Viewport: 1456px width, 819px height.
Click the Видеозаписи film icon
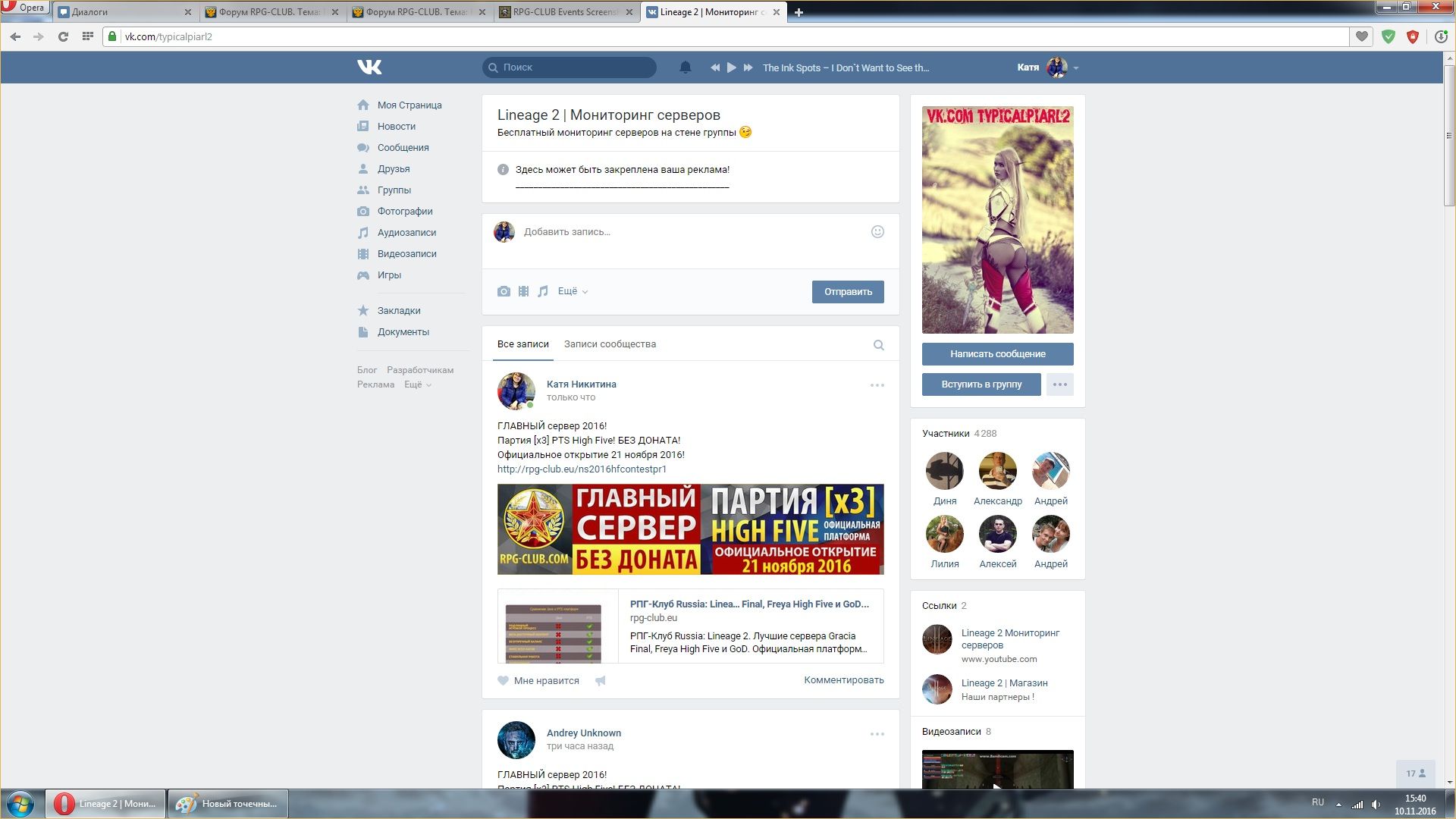pyautogui.click(x=363, y=254)
